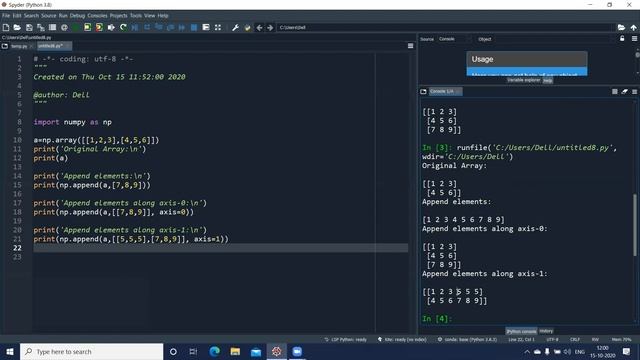The image size is (640, 360).
Task: Run the file with the green play icon
Action: (76, 27)
